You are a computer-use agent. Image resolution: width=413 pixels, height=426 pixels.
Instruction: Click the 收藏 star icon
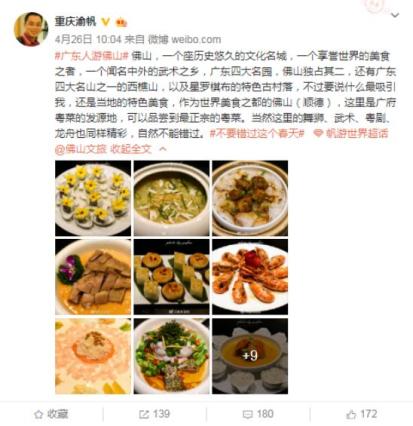pyautogui.click(x=39, y=414)
